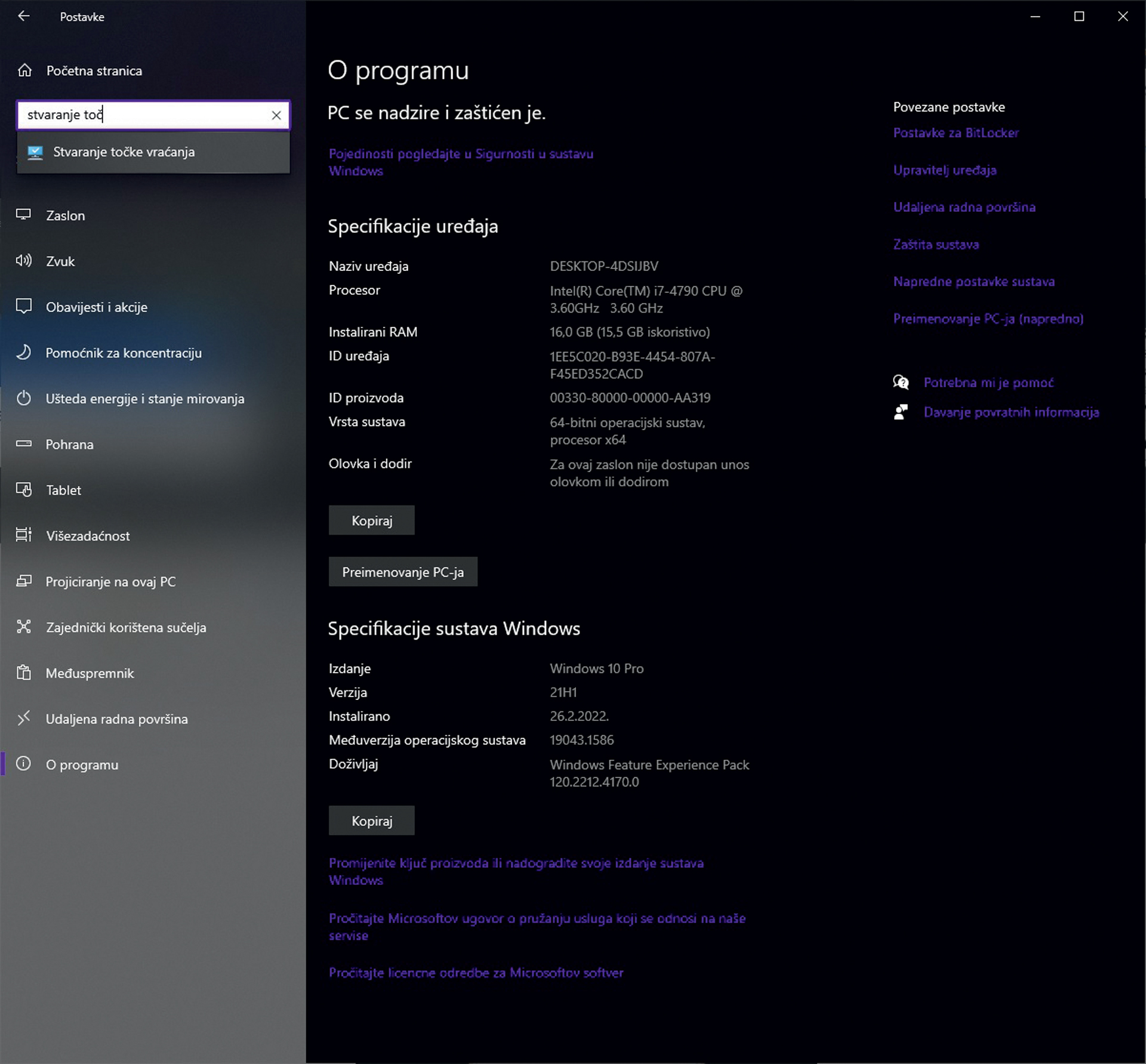Image resolution: width=1146 pixels, height=1064 pixels.
Task: Open Početna stranica home icon
Action: (x=24, y=70)
